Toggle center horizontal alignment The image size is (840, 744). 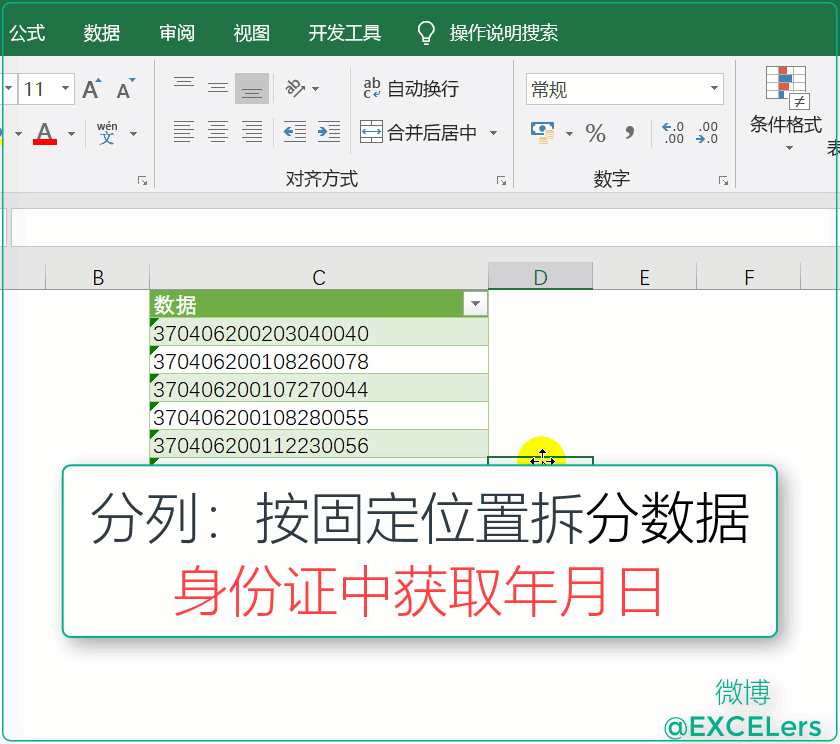218,132
